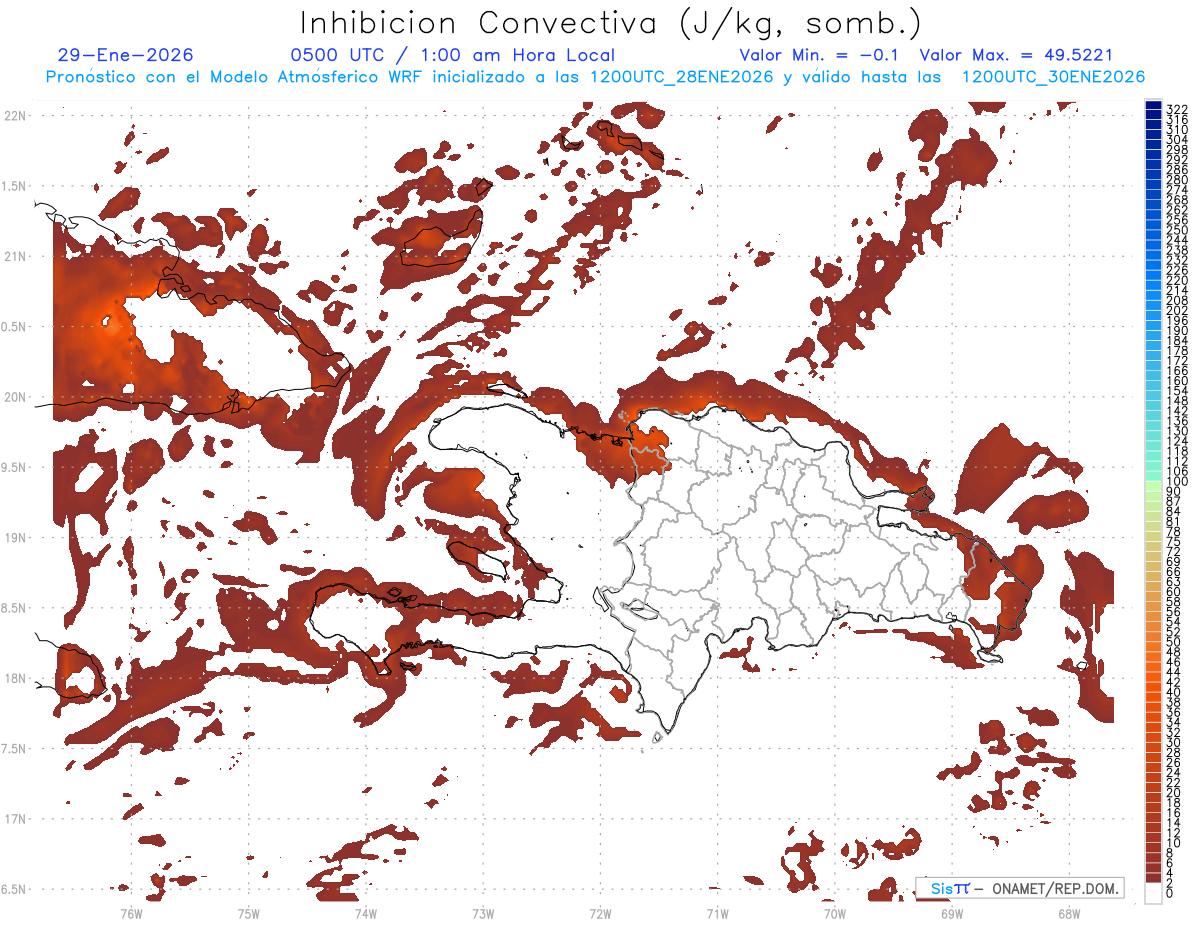This screenshot has height=927, width=1200.
Task: Click the '73W' longitude label
Action: pos(483,912)
